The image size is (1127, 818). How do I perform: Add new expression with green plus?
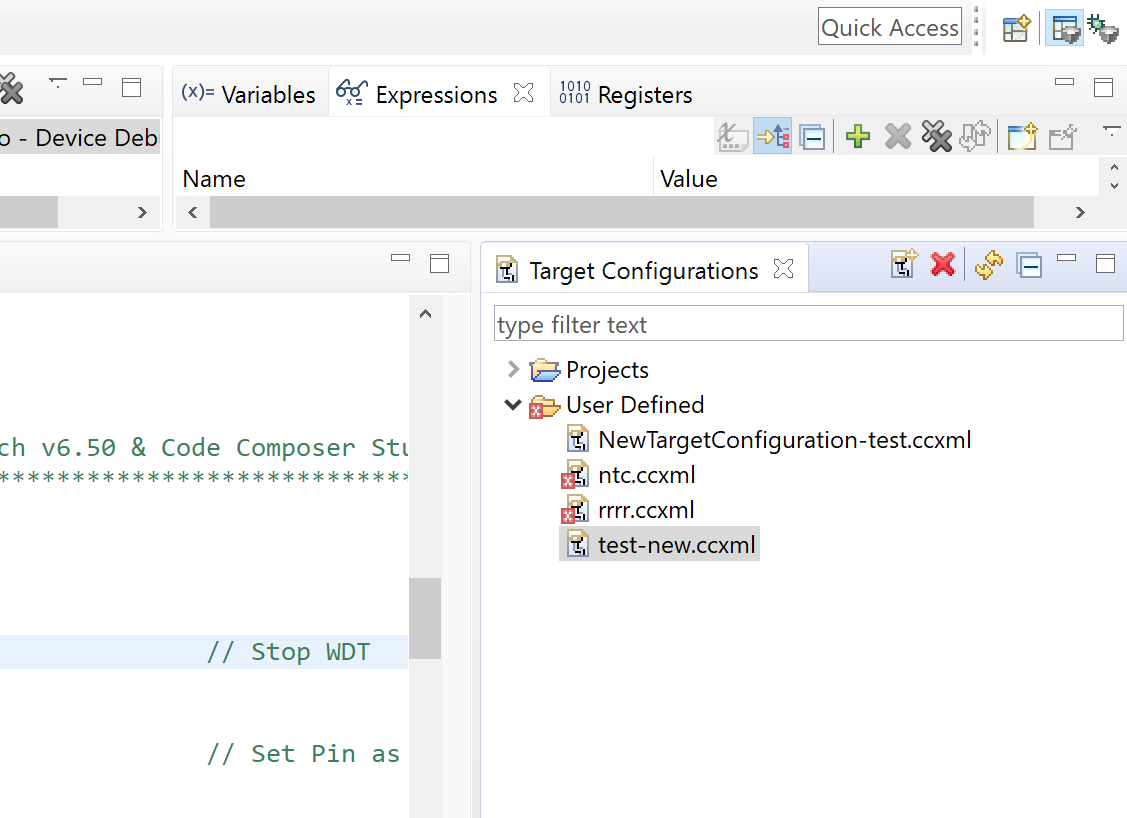pos(857,137)
